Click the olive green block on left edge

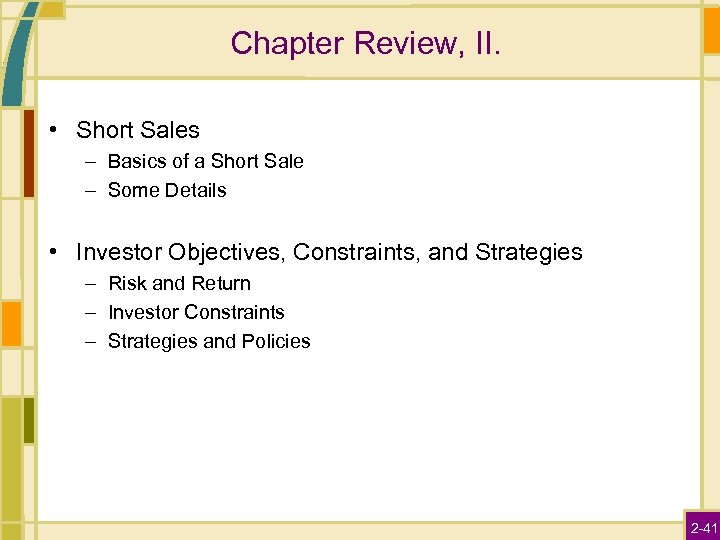click(29, 420)
